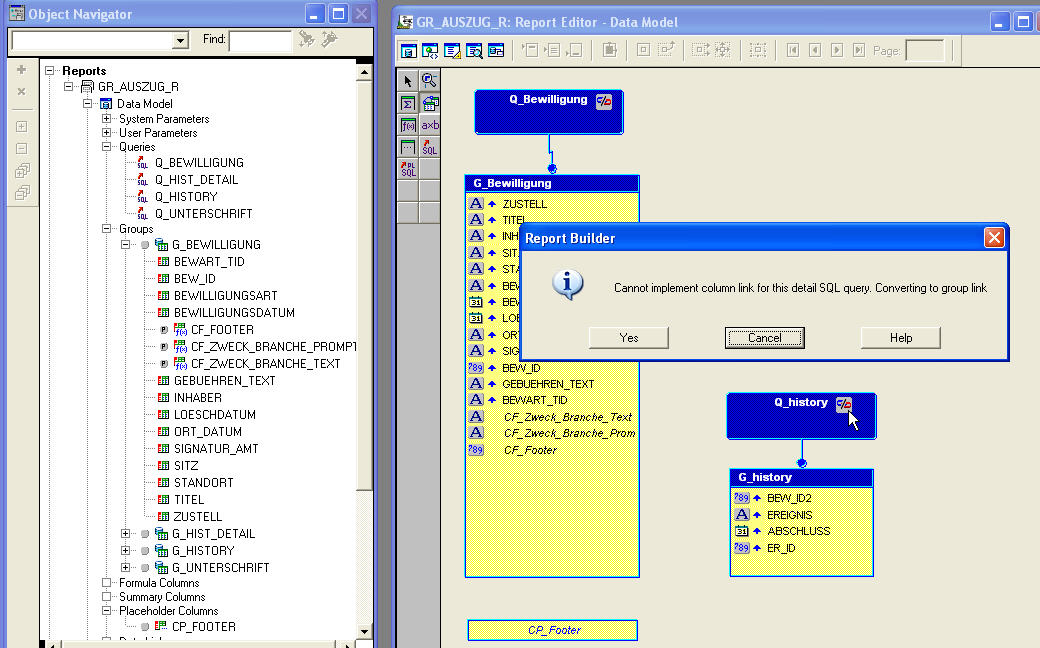
Task: Expand System Parameters node
Action: 106,119
